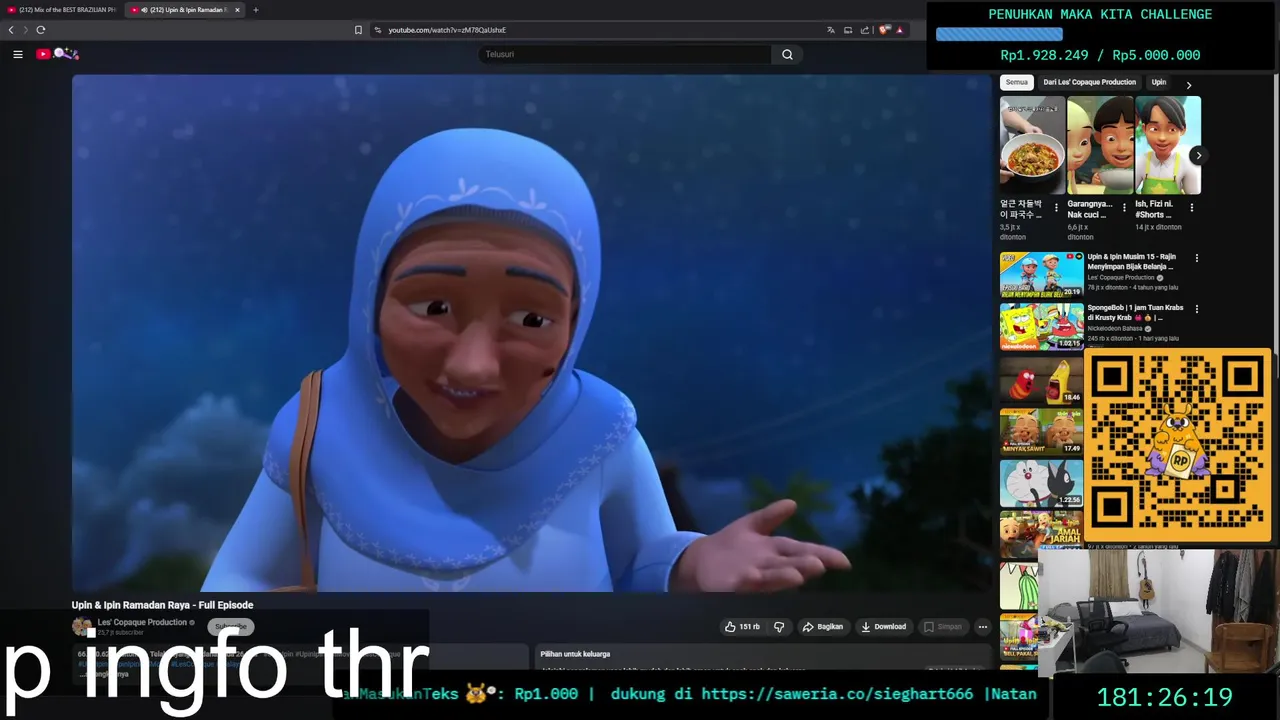The image size is (1280, 720).
Task: Like the video with thumbs-up 151 rb
Action: coord(741,627)
